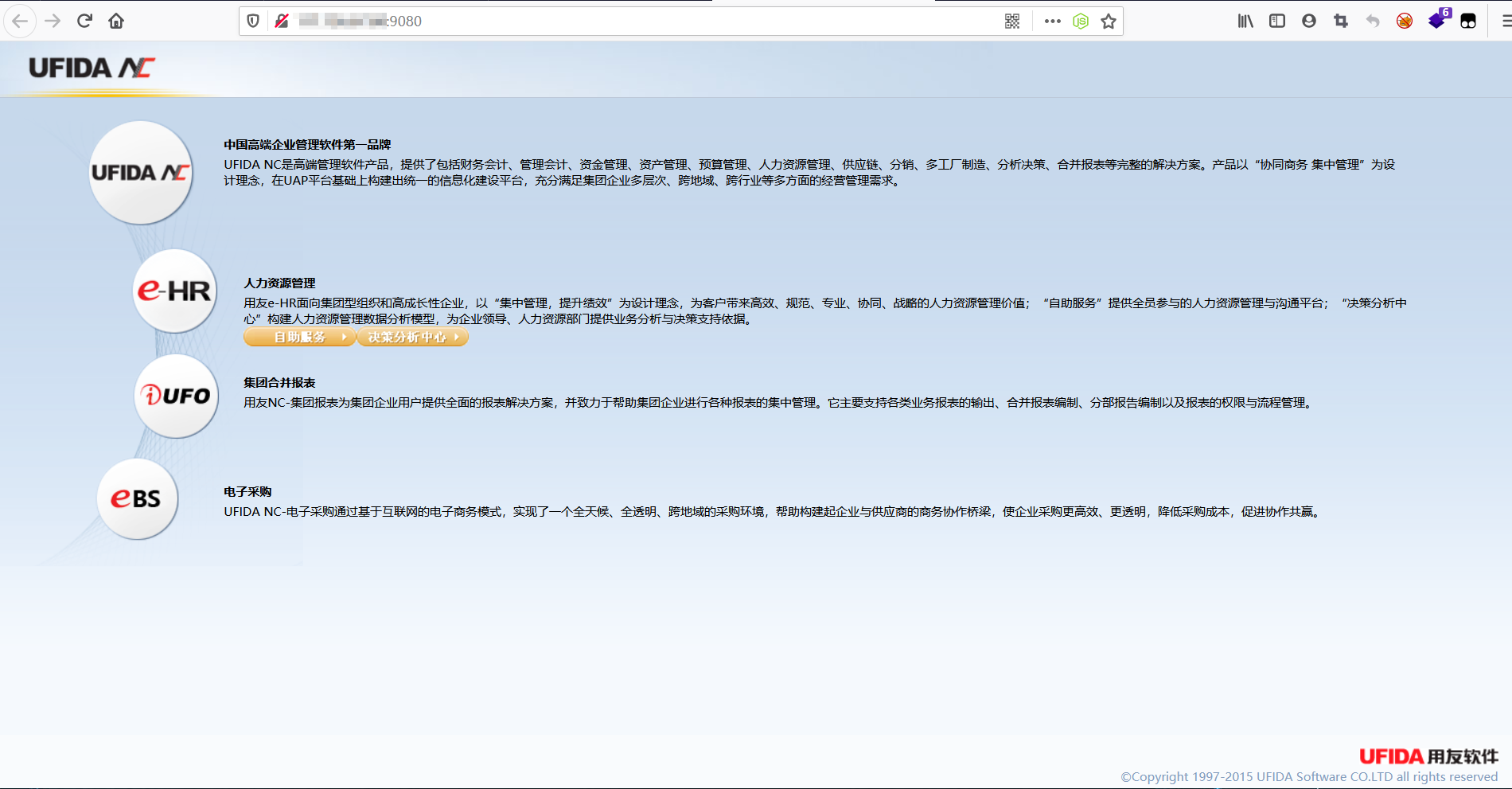1512x789 pixels.
Task: Click the UFIDA 用友软件 footer logo
Action: 1428,756
